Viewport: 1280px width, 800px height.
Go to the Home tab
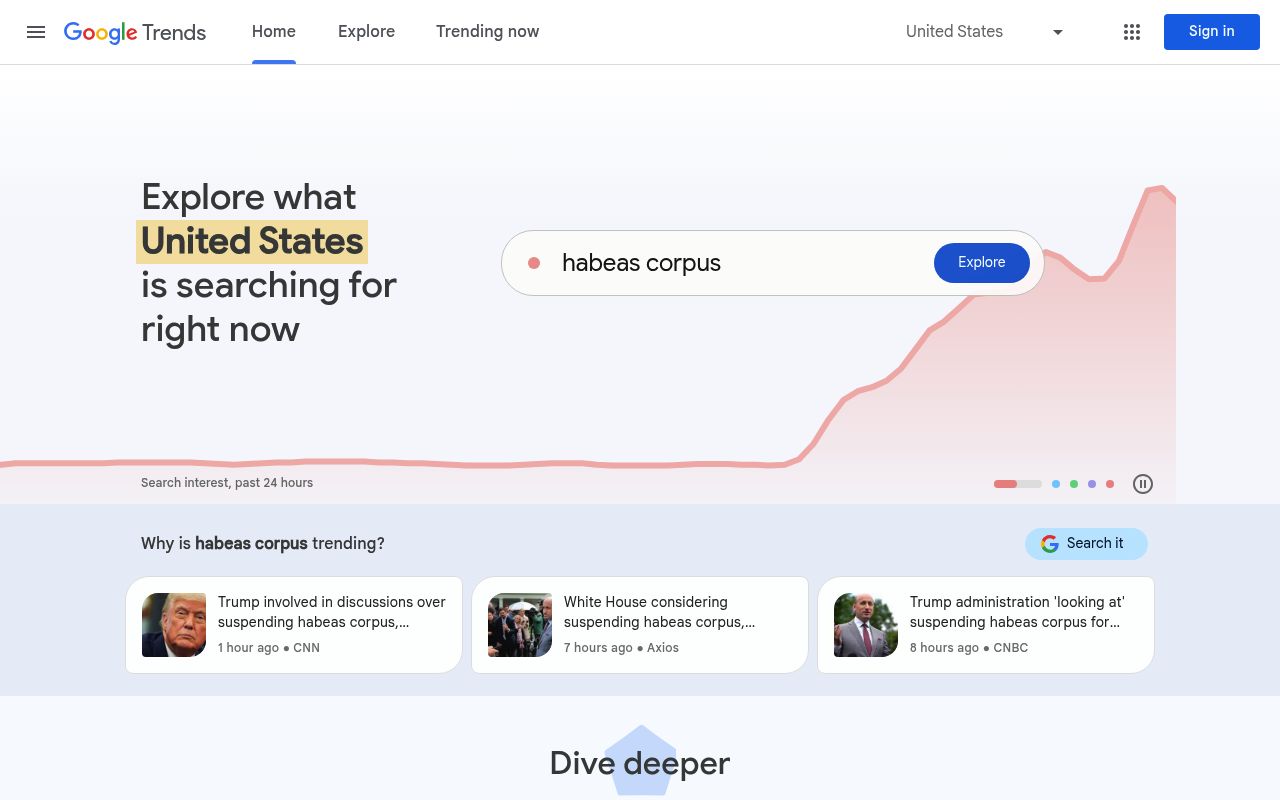[274, 32]
